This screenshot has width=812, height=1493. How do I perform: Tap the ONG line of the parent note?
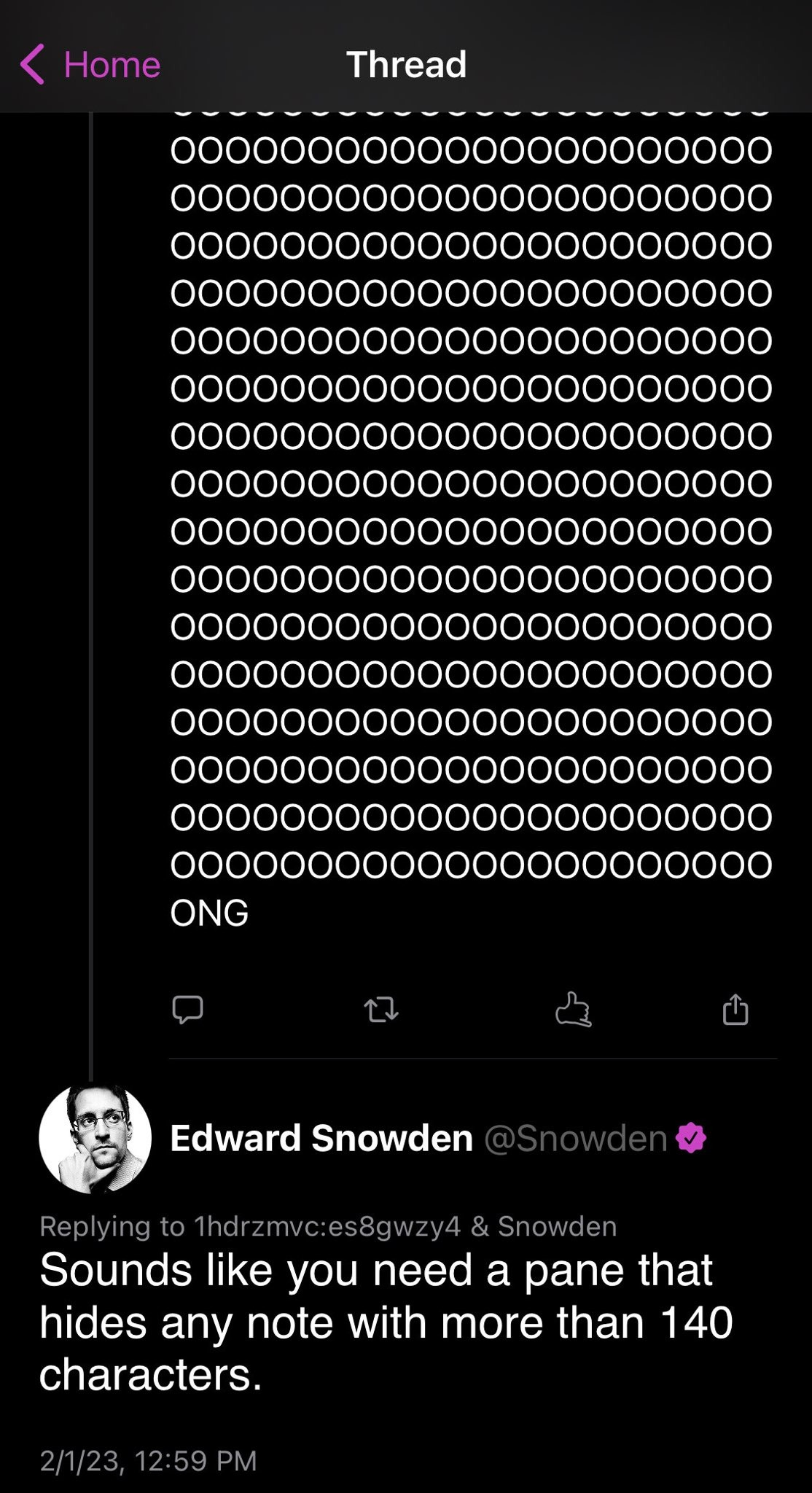(210, 913)
